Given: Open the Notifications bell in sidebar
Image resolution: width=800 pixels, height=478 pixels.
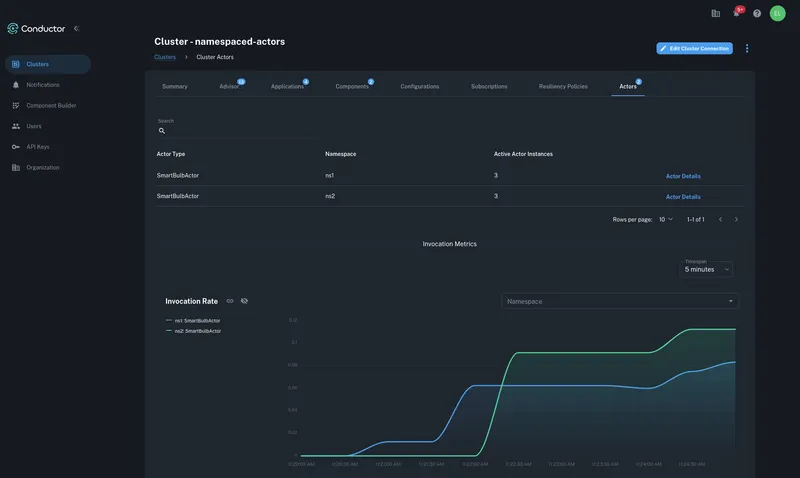Looking at the screenshot, I should pyautogui.click(x=42, y=85).
